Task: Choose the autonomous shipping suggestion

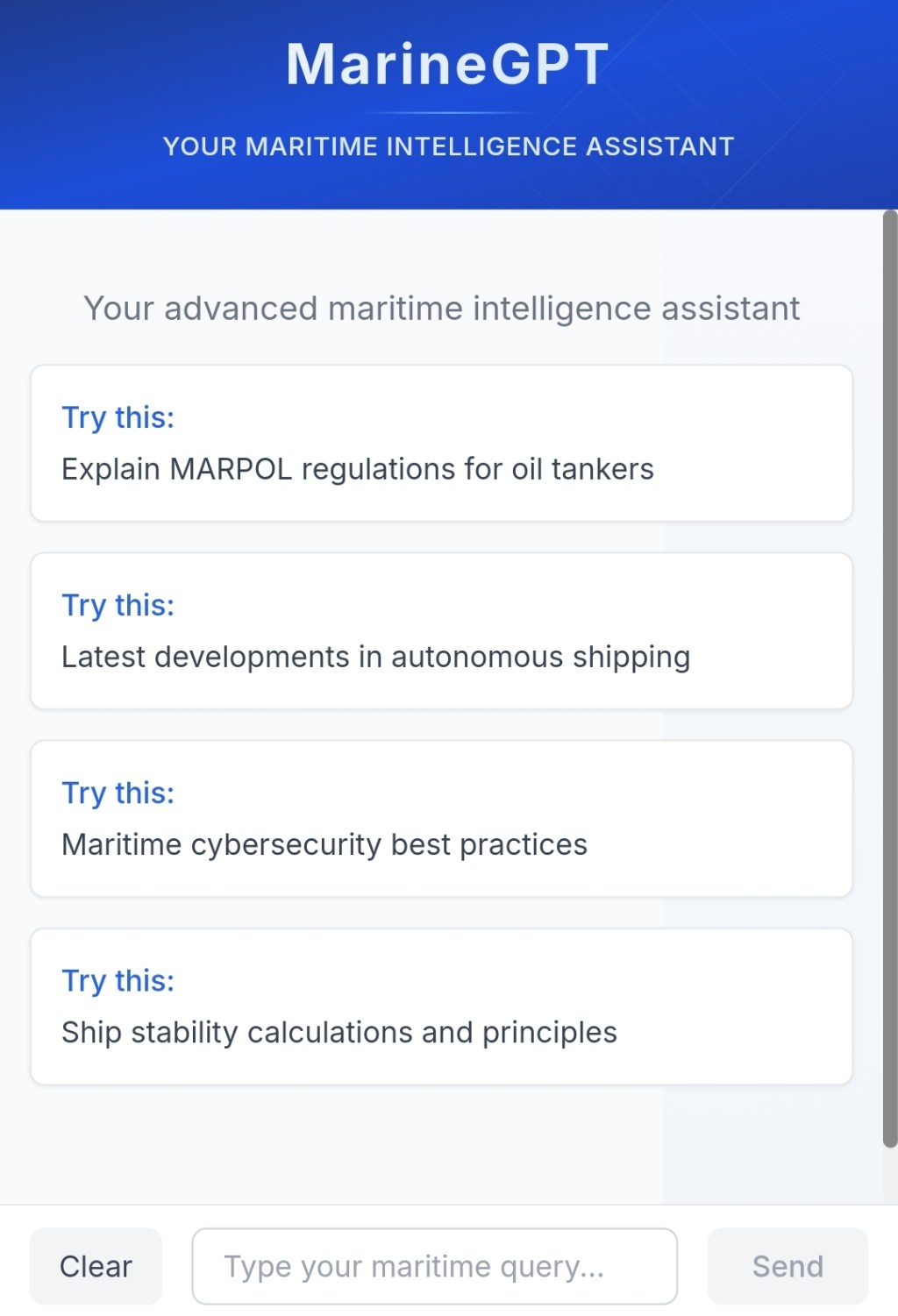Action: click(441, 630)
